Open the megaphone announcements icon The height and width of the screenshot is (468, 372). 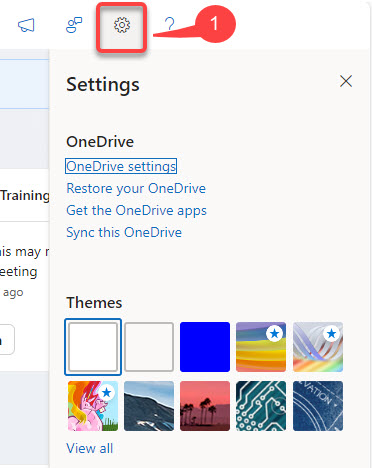pyautogui.click(x=26, y=25)
